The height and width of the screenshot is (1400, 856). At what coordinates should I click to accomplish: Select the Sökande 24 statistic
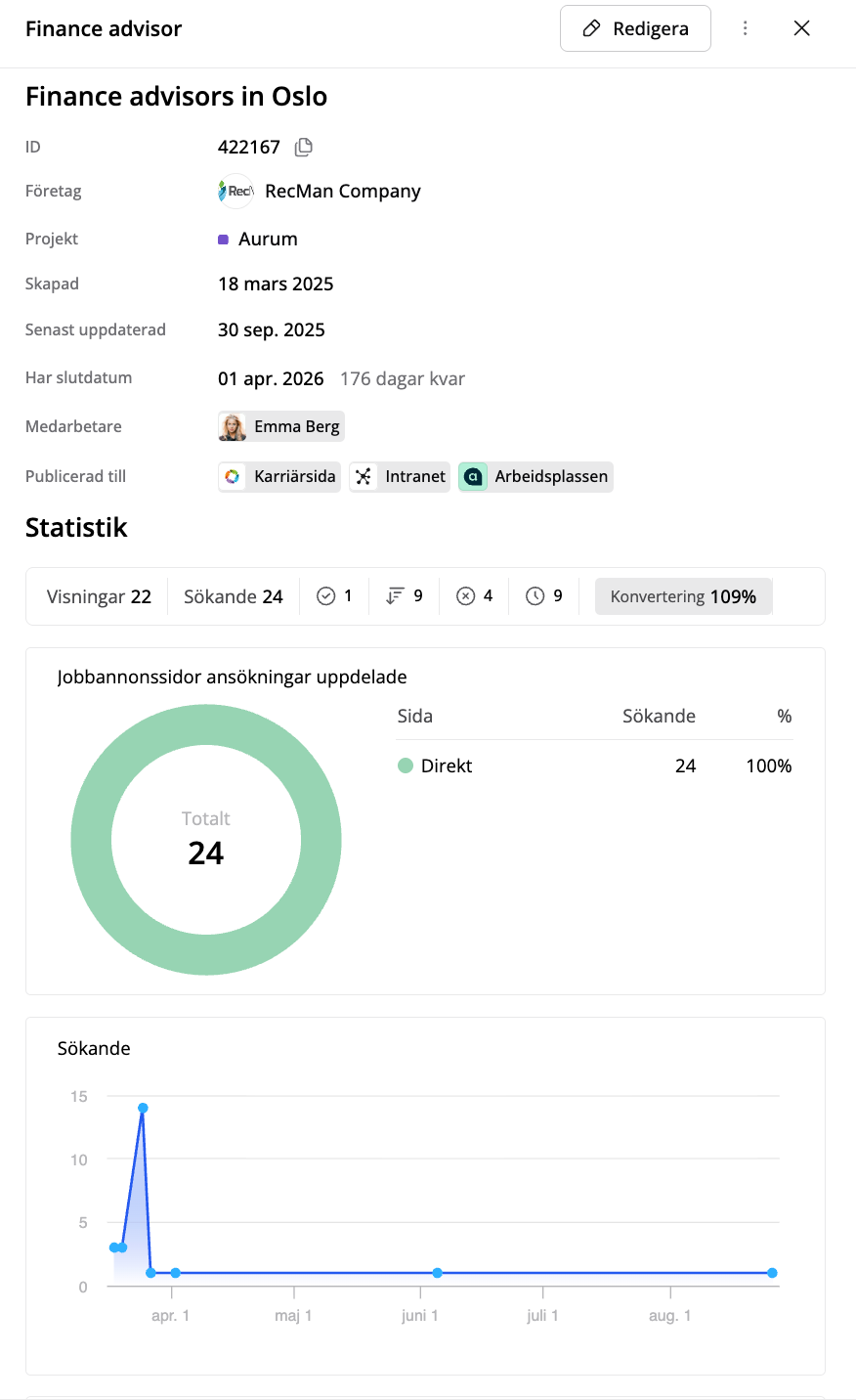click(234, 596)
